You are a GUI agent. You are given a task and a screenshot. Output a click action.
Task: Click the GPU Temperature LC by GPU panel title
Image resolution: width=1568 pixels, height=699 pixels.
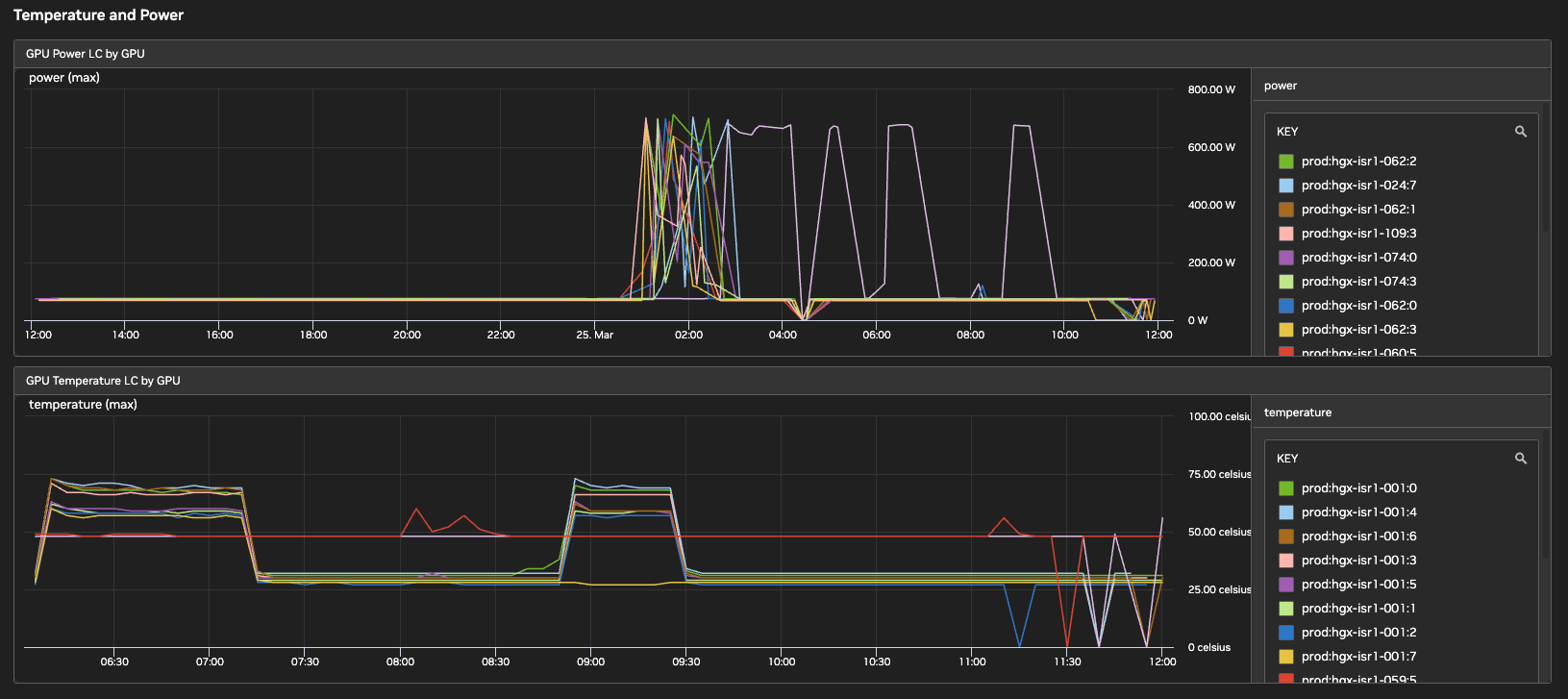[103, 381]
